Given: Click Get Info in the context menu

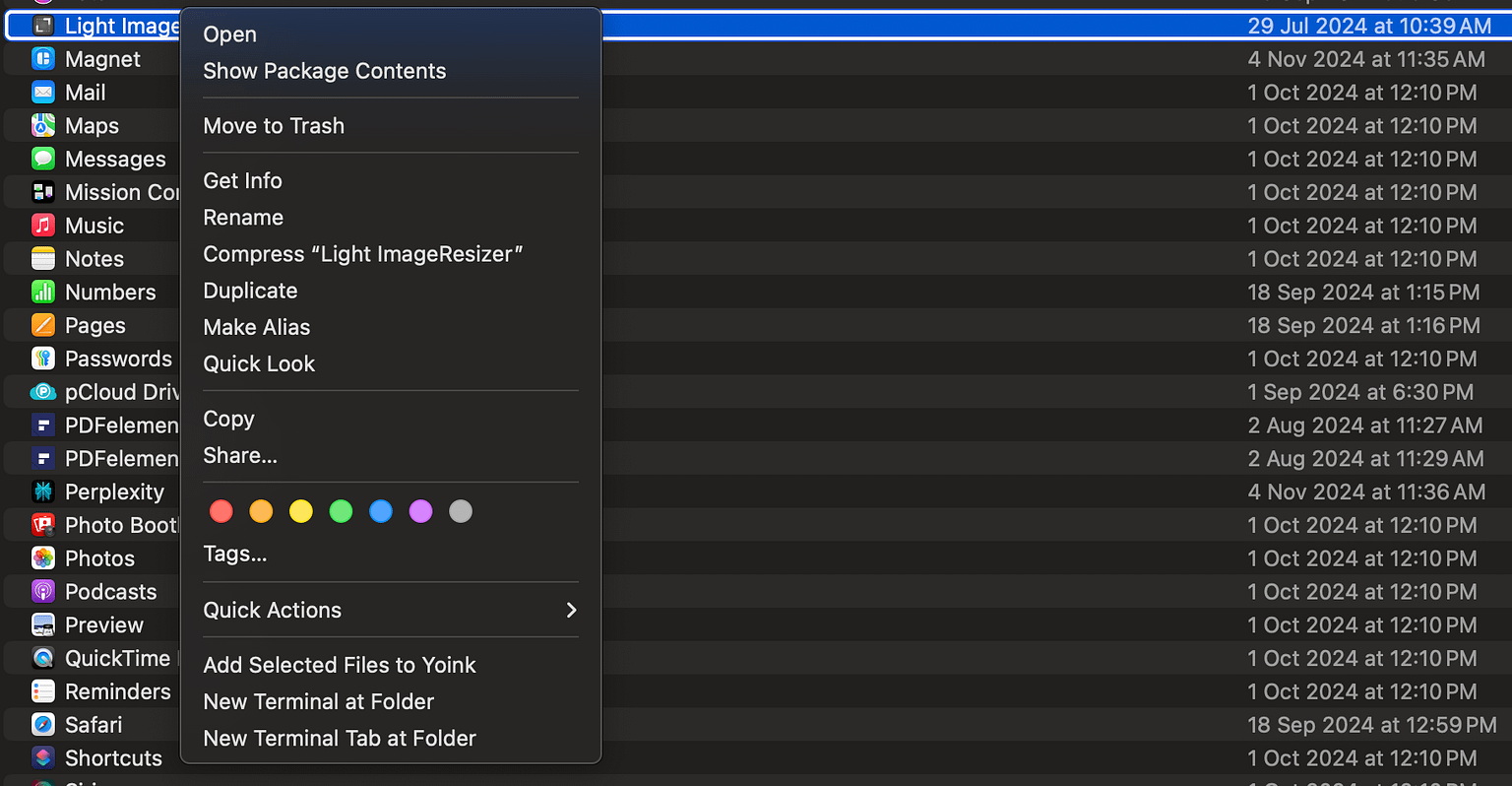Looking at the screenshot, I should point(242,180).
